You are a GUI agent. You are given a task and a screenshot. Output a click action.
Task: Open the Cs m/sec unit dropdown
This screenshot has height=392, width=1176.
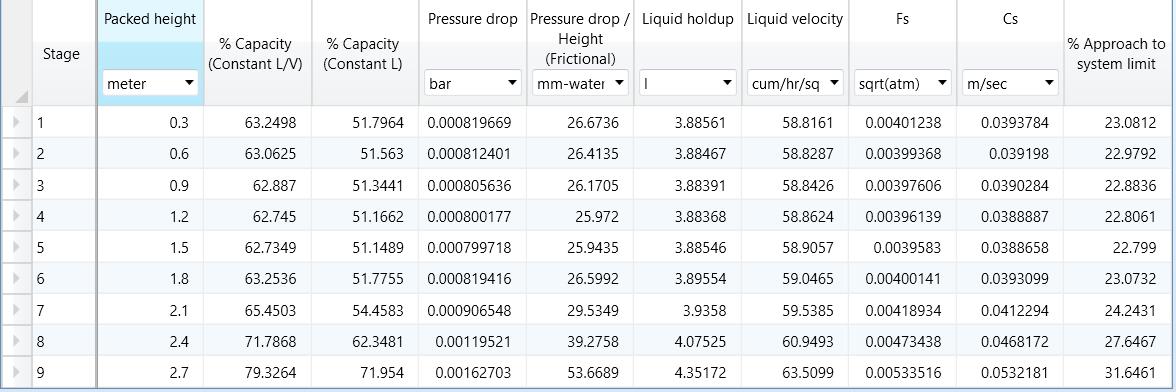pyautogui.click(x=1010, y=83)
